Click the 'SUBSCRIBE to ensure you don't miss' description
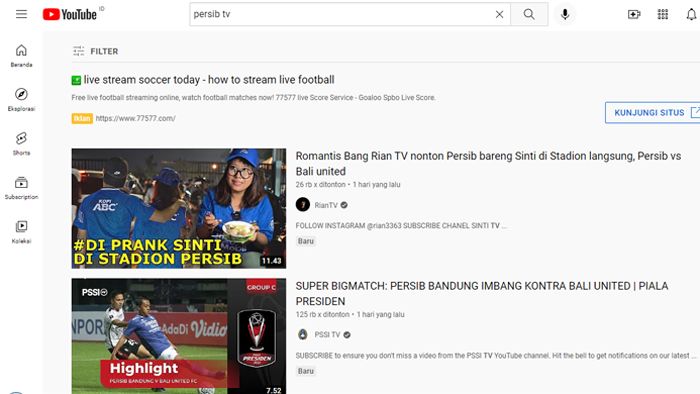This screenshot has width=700, height=394. pos(496,356)
